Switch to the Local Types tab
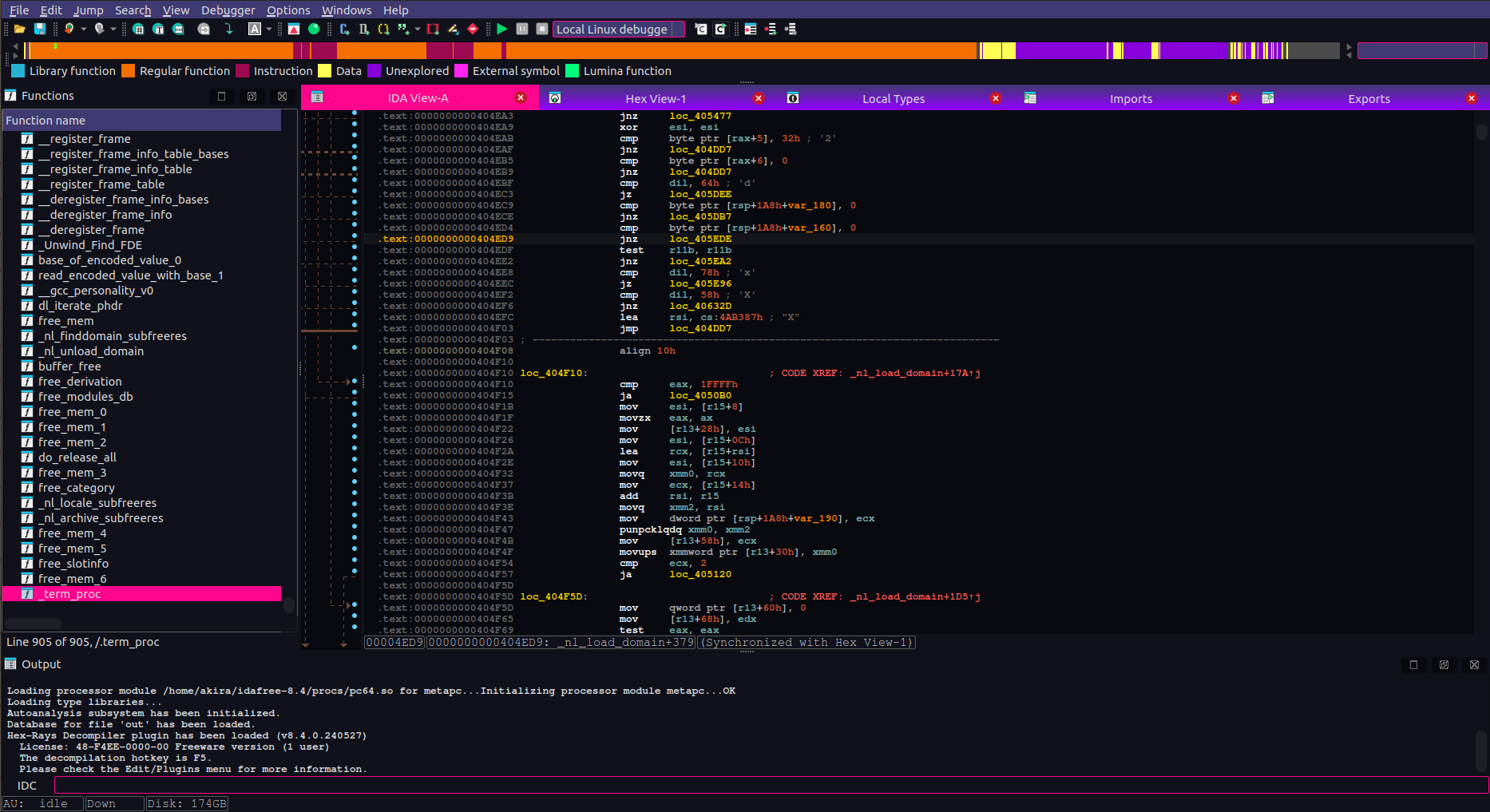The image size is (1490, 812). coord(894,98)
